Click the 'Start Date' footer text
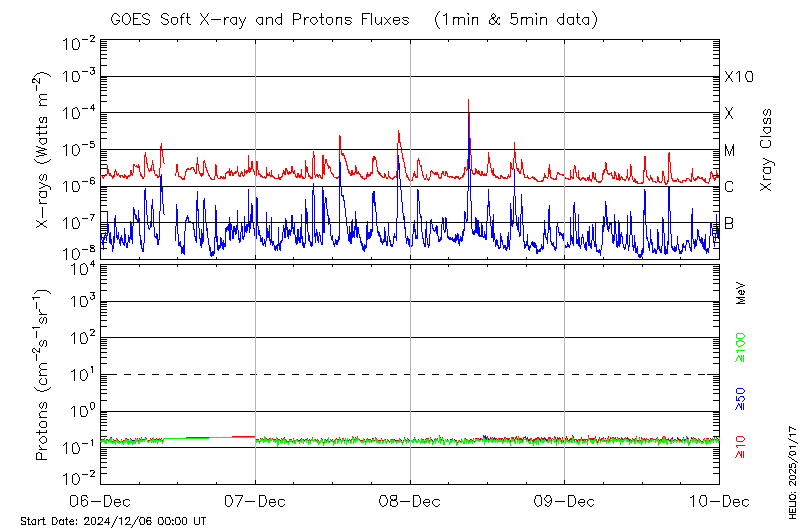 pyautogui.click(x=113, y=521)
